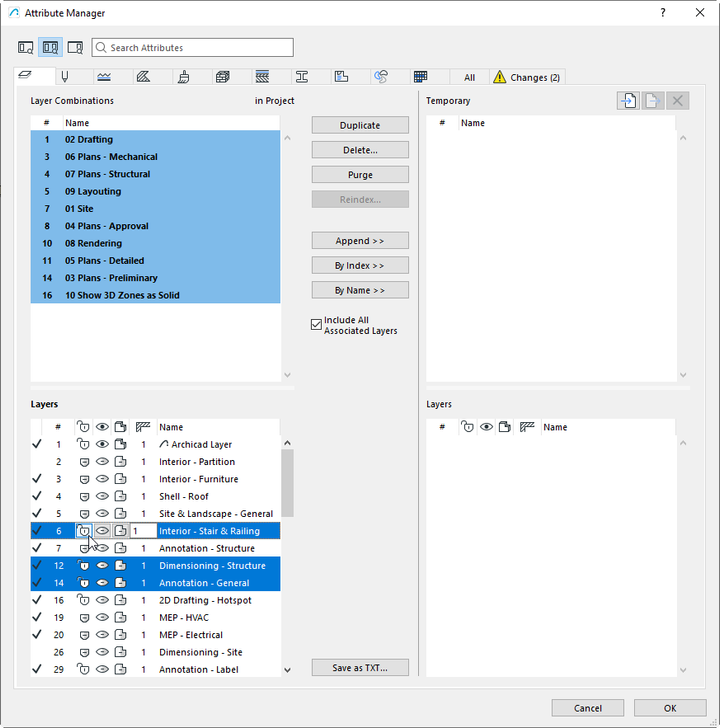Open the dialog help question mark

[663, 13]
